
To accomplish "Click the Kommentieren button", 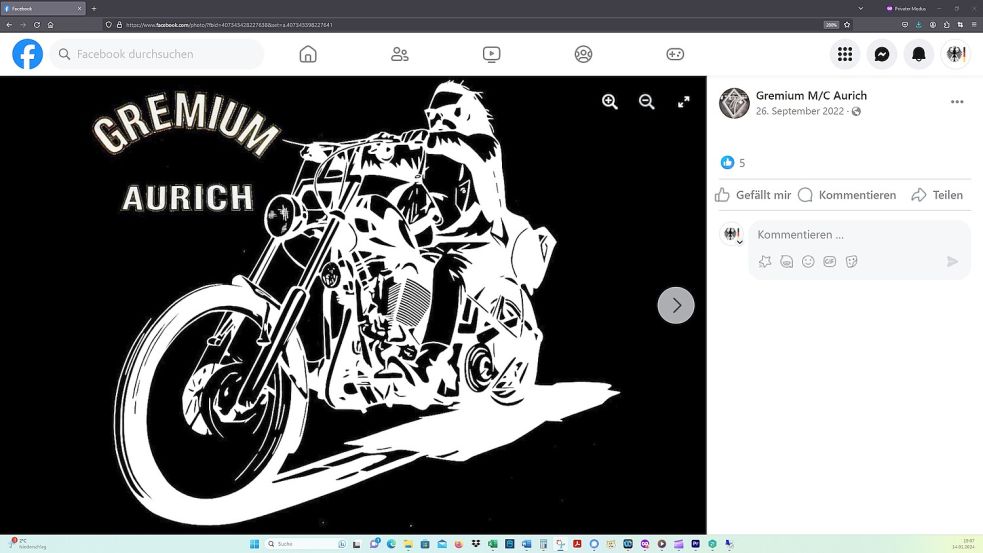I will (x=847, y=195).
